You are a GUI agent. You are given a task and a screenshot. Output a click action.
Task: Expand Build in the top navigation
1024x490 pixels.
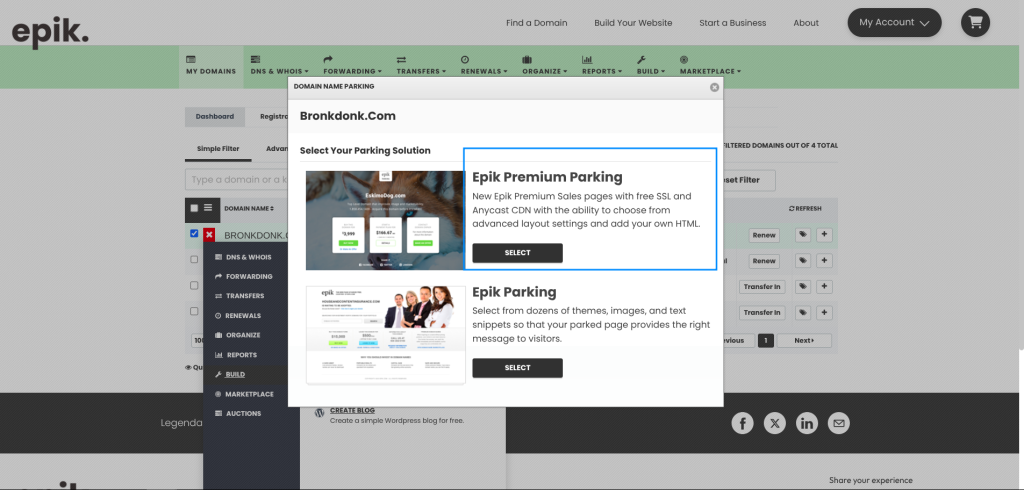pos(650,65)
